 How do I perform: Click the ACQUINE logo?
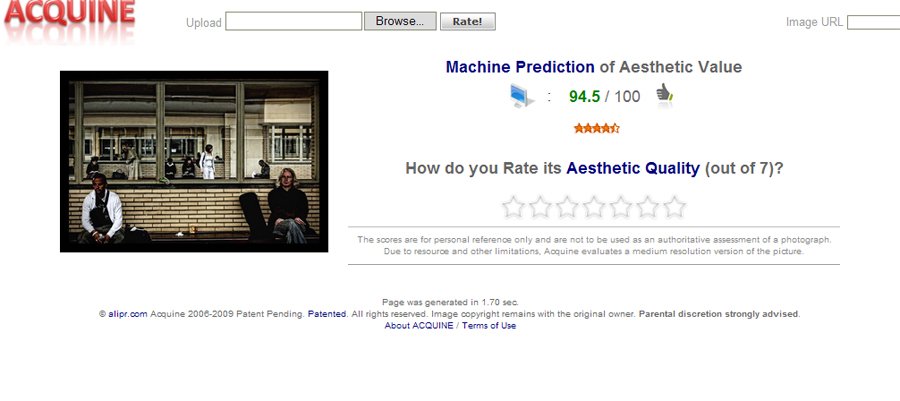tap(68, 18)
